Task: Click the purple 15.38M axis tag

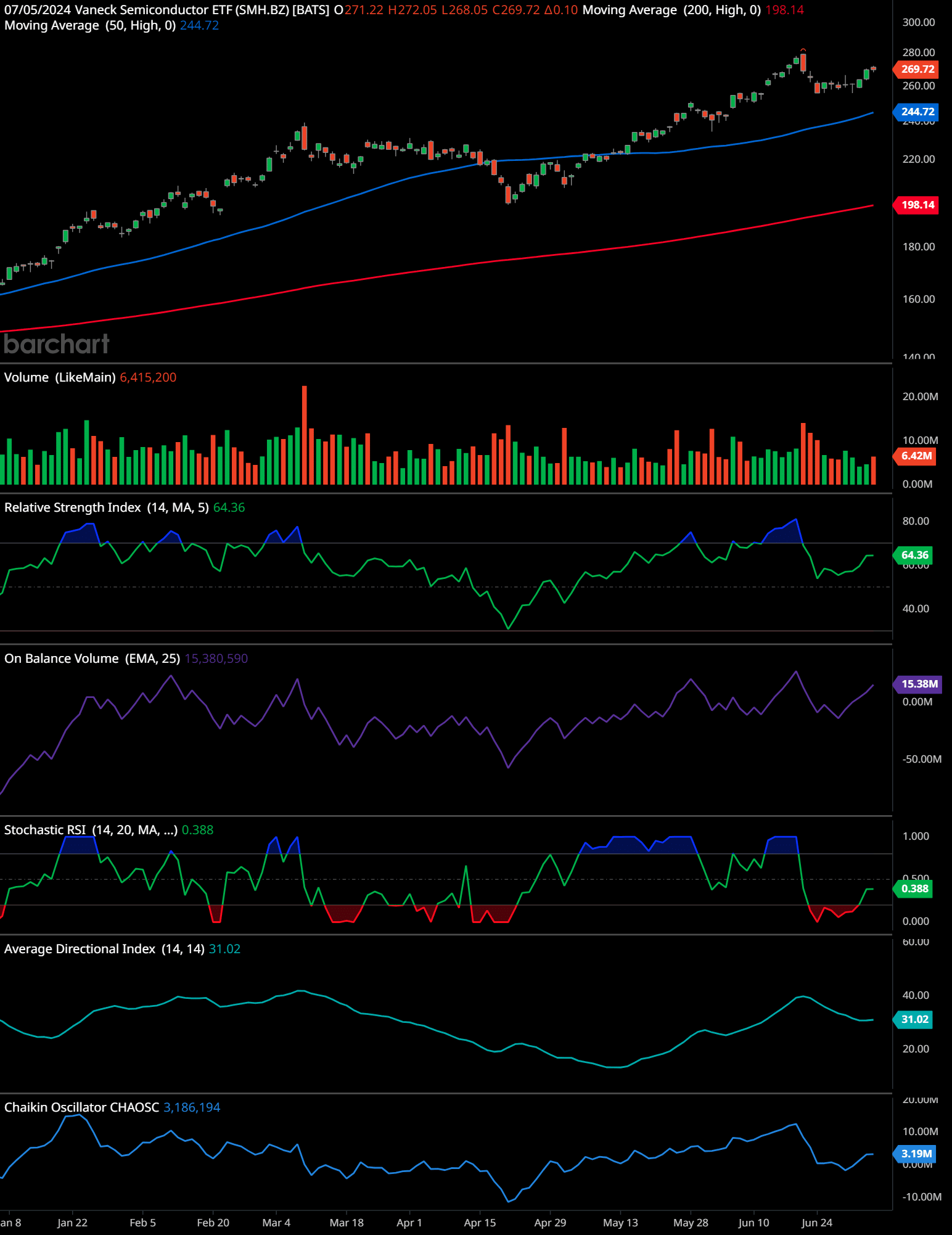Action: (x=919, y=684)
